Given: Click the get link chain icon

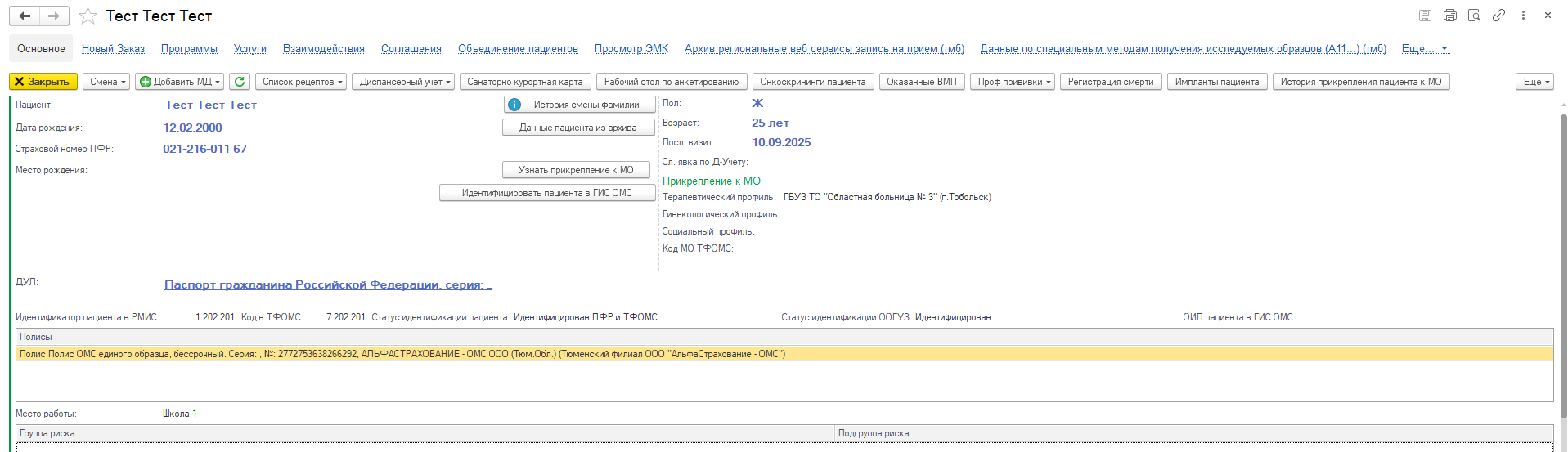Looking at the screenshot, I should coord(1498,16).
